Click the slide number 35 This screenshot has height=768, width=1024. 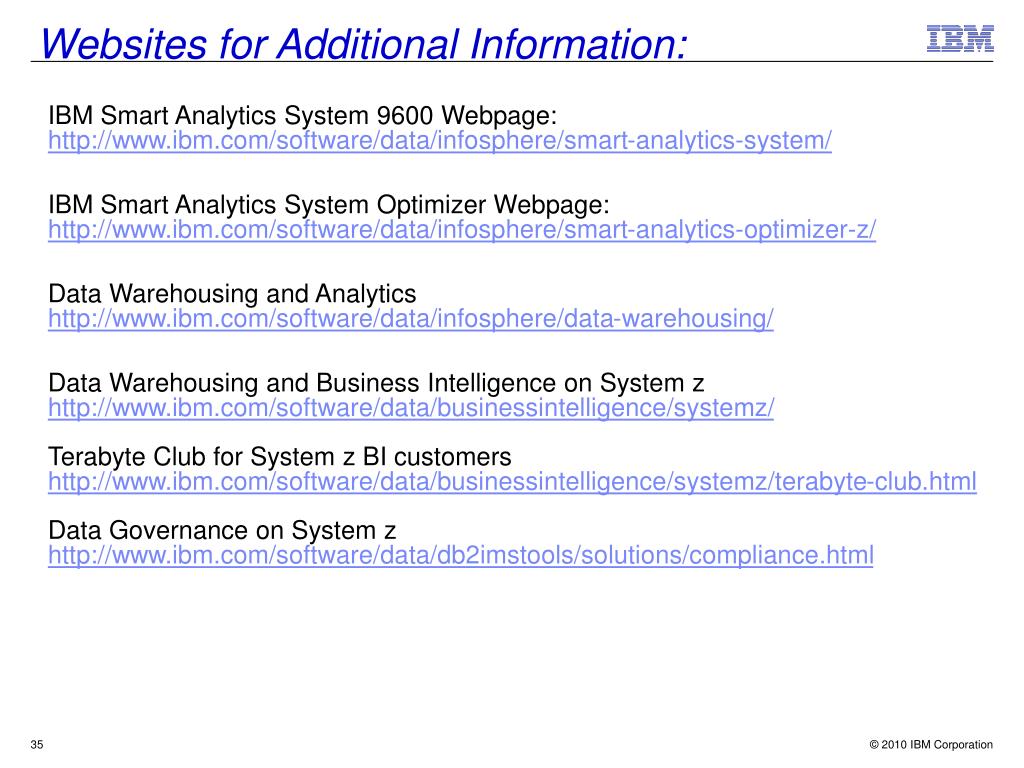pyautogui.click(x=37, y=744)
